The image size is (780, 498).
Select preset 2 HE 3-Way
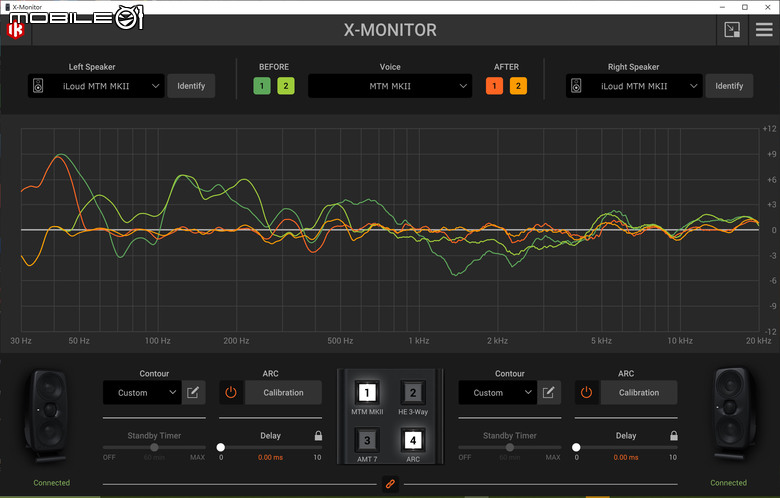pos(413,393)
